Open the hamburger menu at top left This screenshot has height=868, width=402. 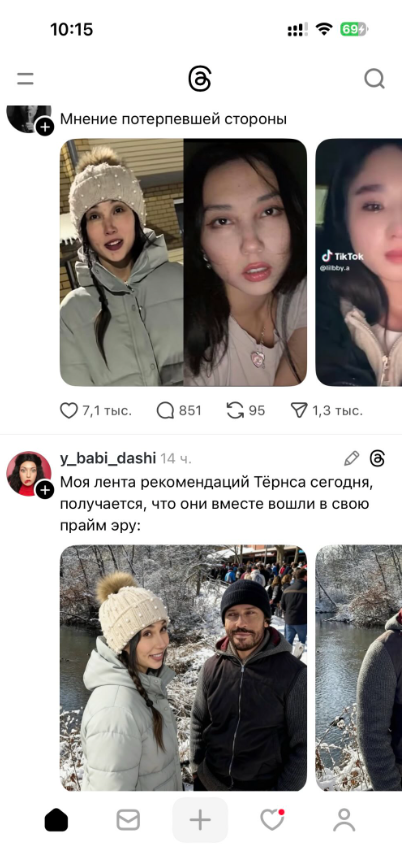point(25,79)
